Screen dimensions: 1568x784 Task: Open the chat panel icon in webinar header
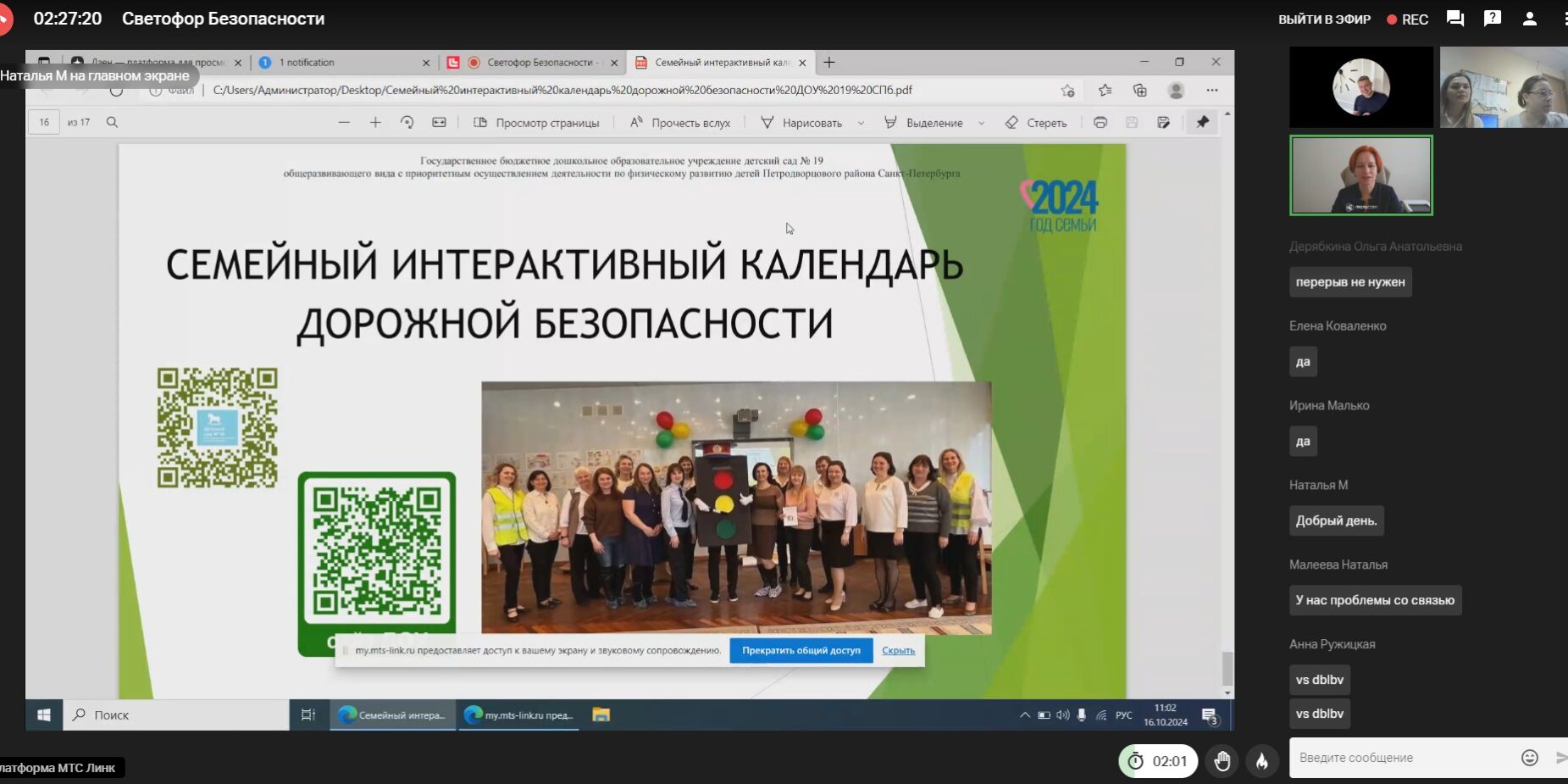click(1455, 19)
